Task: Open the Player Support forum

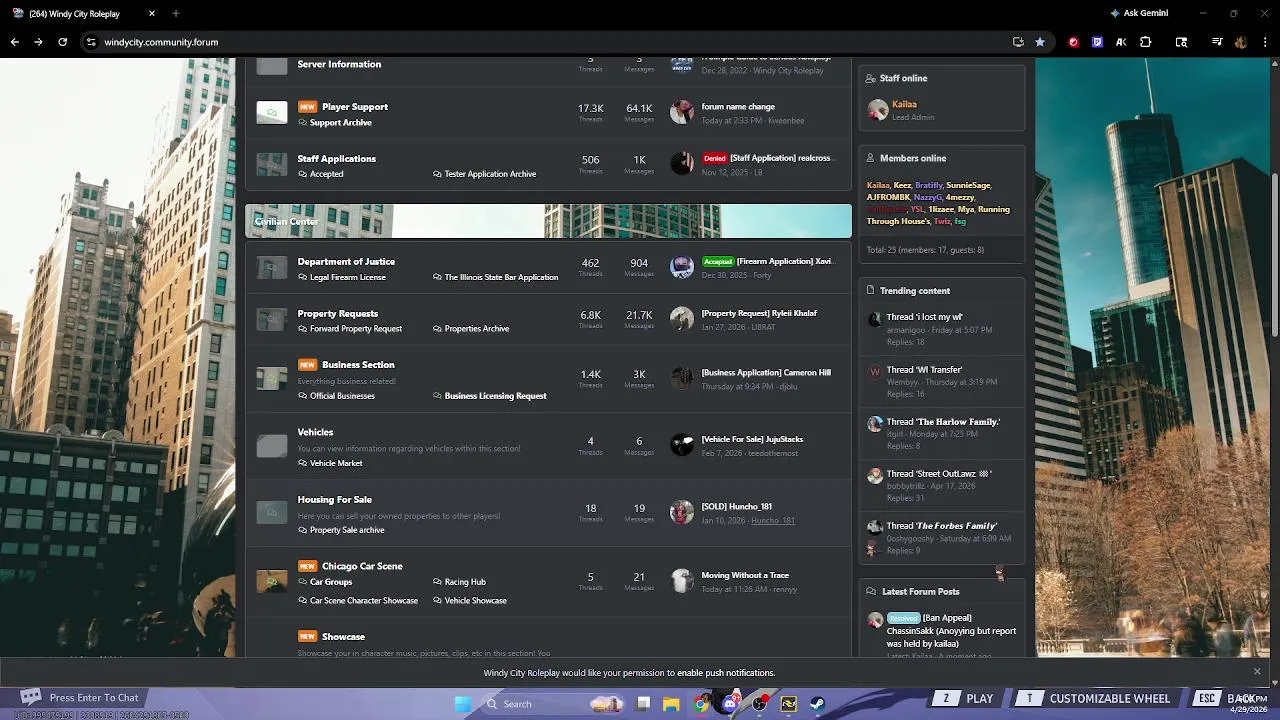Action: (x=355, y=107)
